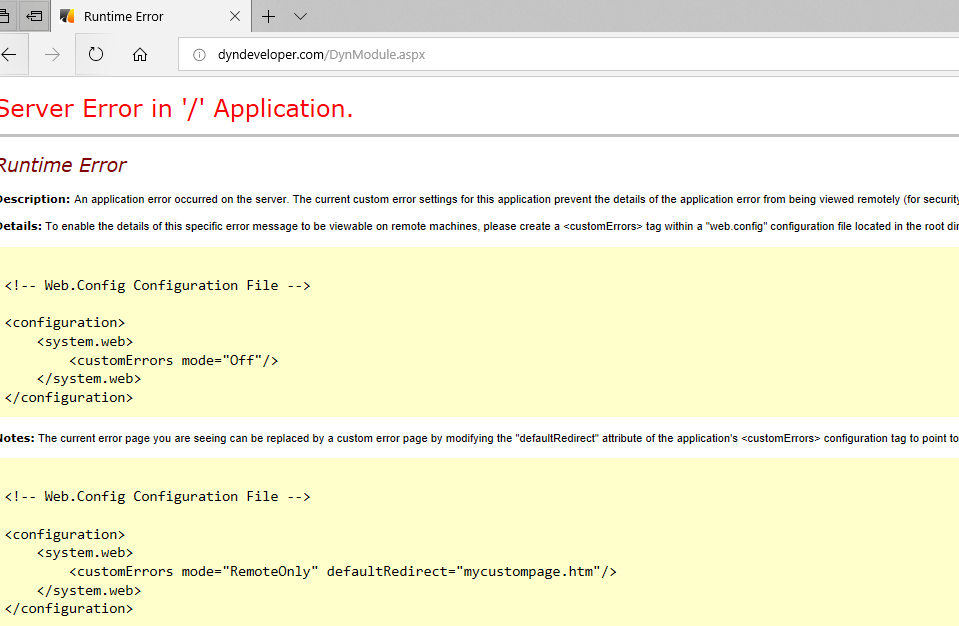Open a new tab with plus icon

(268, 17)
